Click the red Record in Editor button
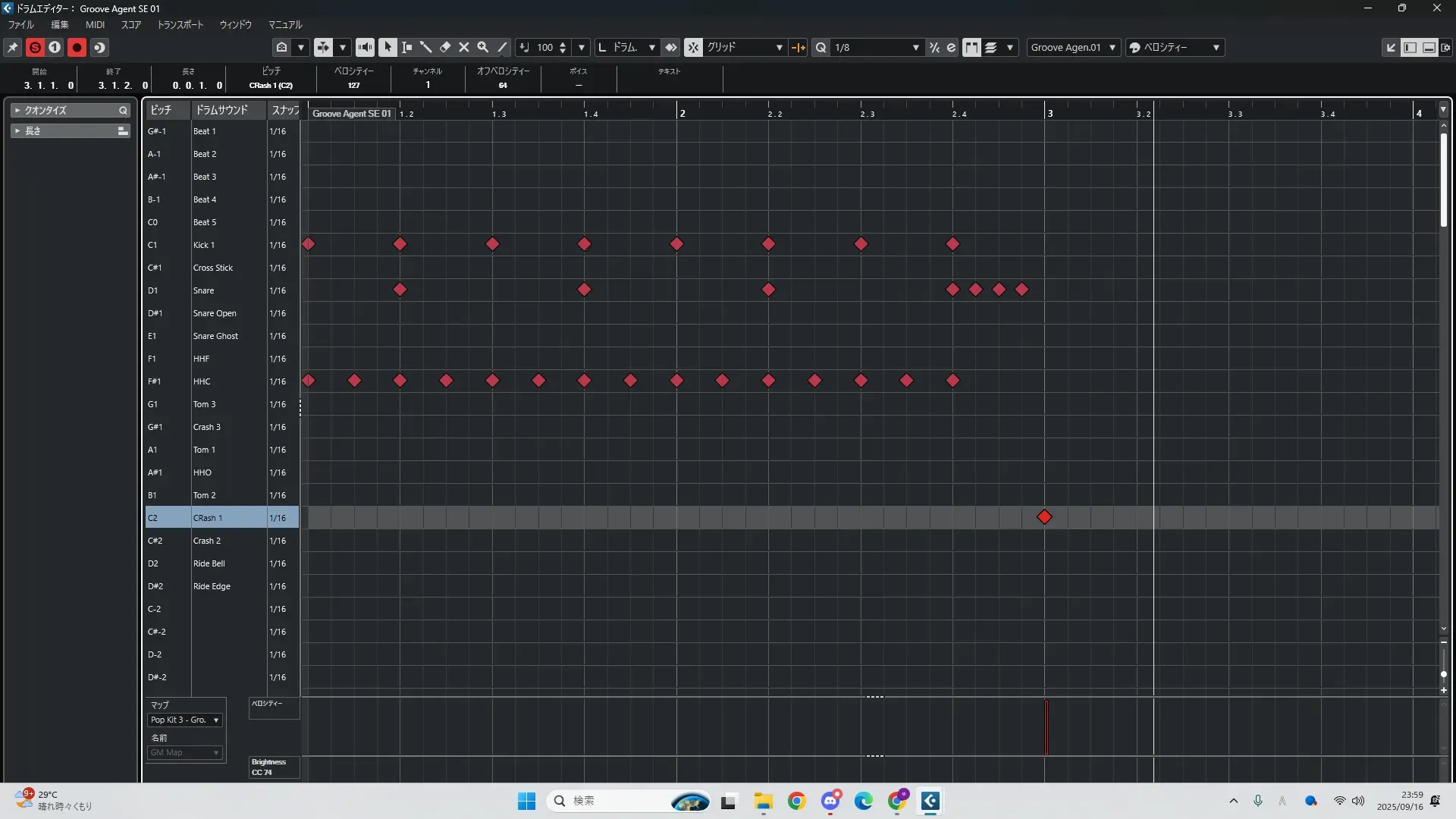Viewport: 1456px width, 819px height. (77, 47)
